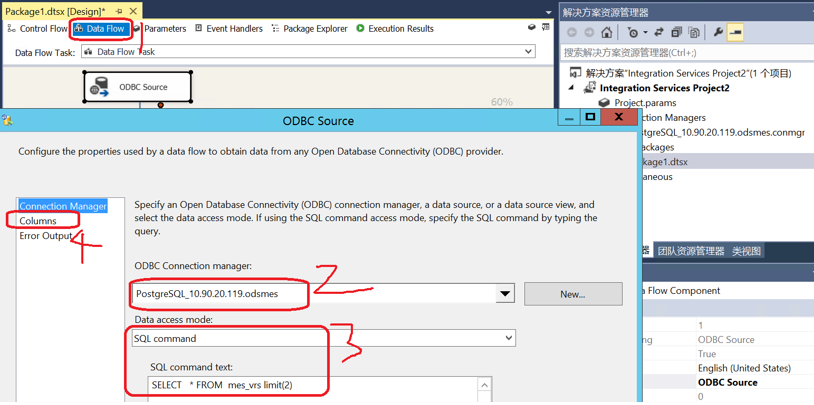
Task: Click the green Execution Results icon
Action: [360, 29]
